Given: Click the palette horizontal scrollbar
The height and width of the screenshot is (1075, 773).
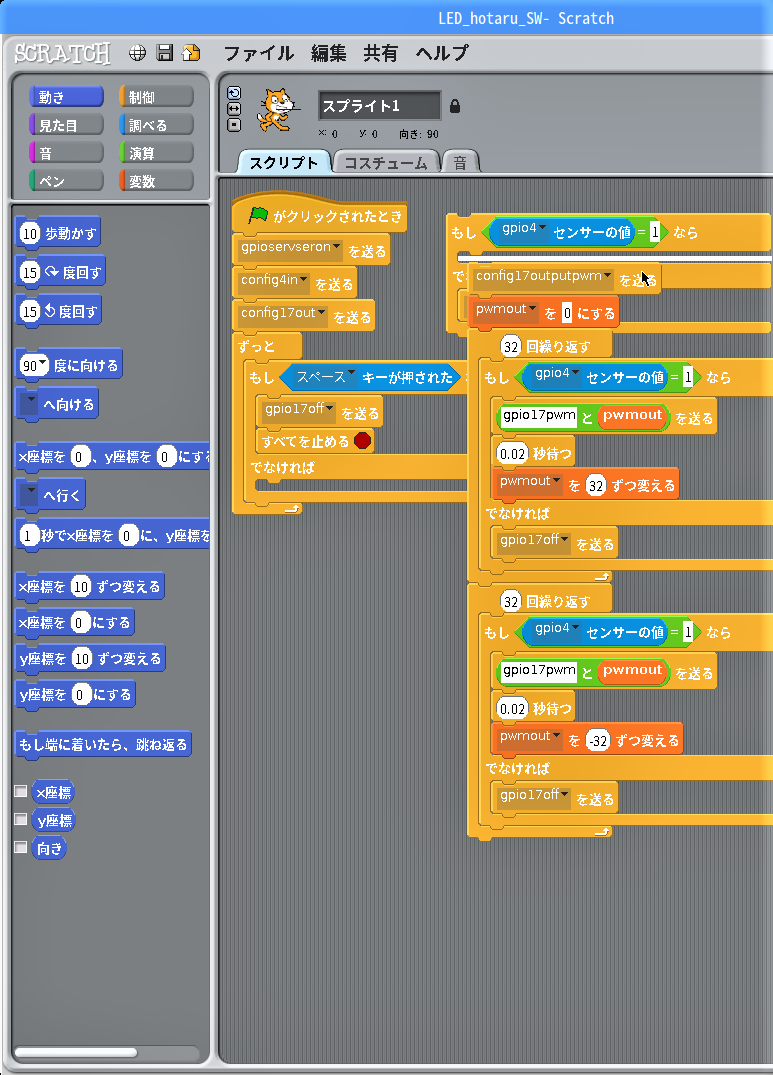Looking at the screenshot, I should [76, 1052].
